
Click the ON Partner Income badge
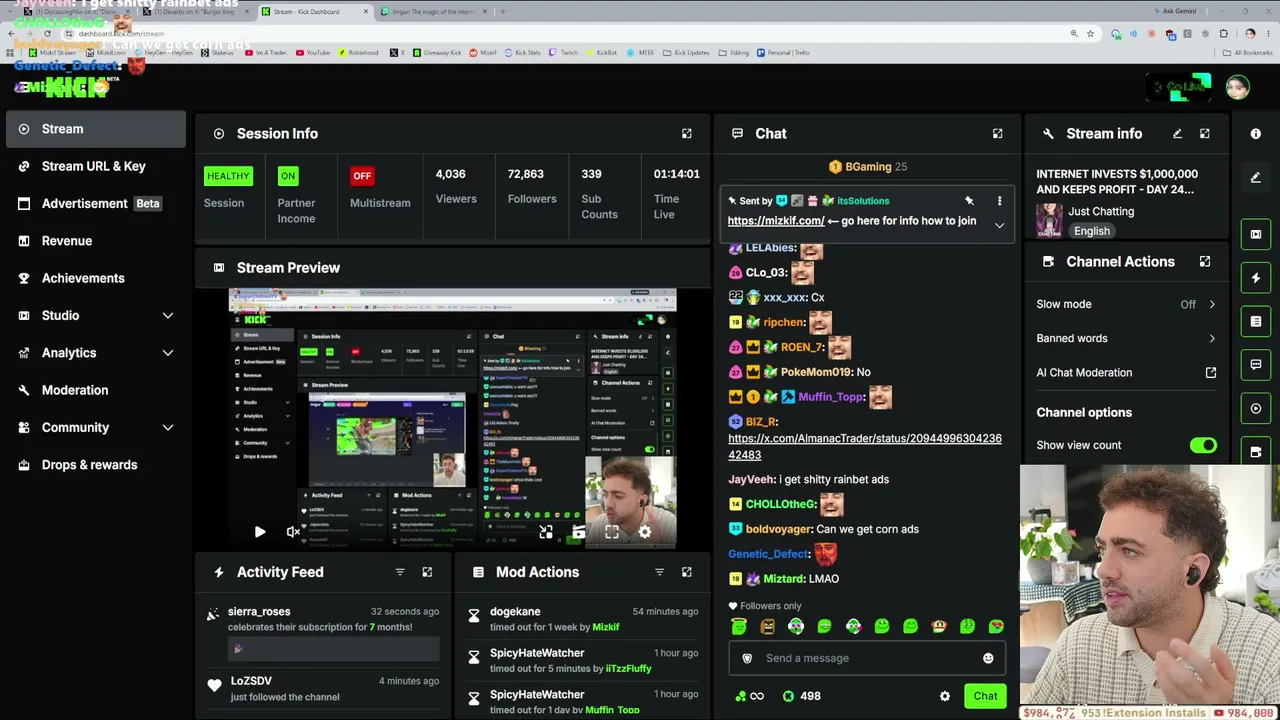(x=288, y=176)
